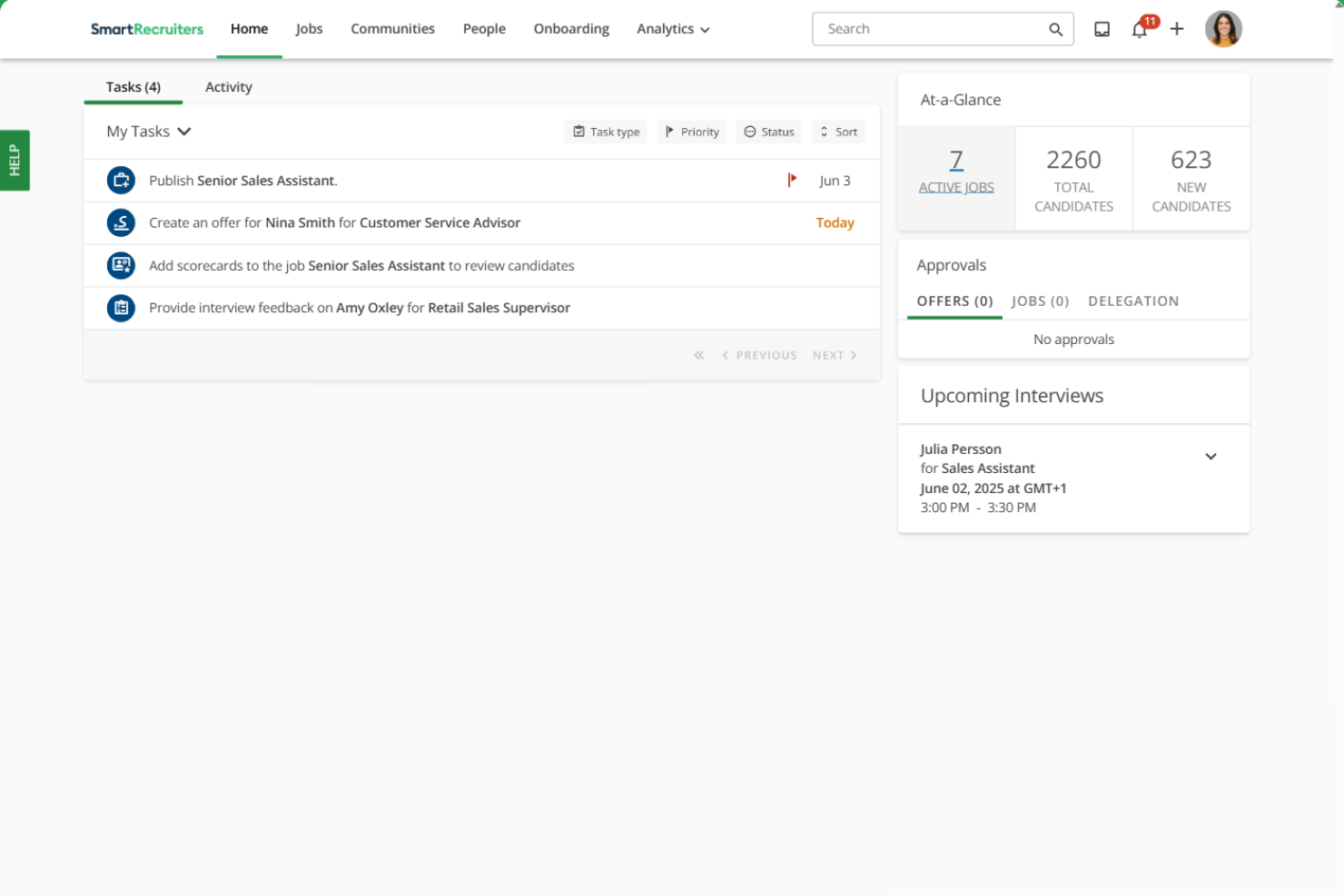Click the PREVIOUS page button
The image size is (1344, 896).
tap(759, 355)
